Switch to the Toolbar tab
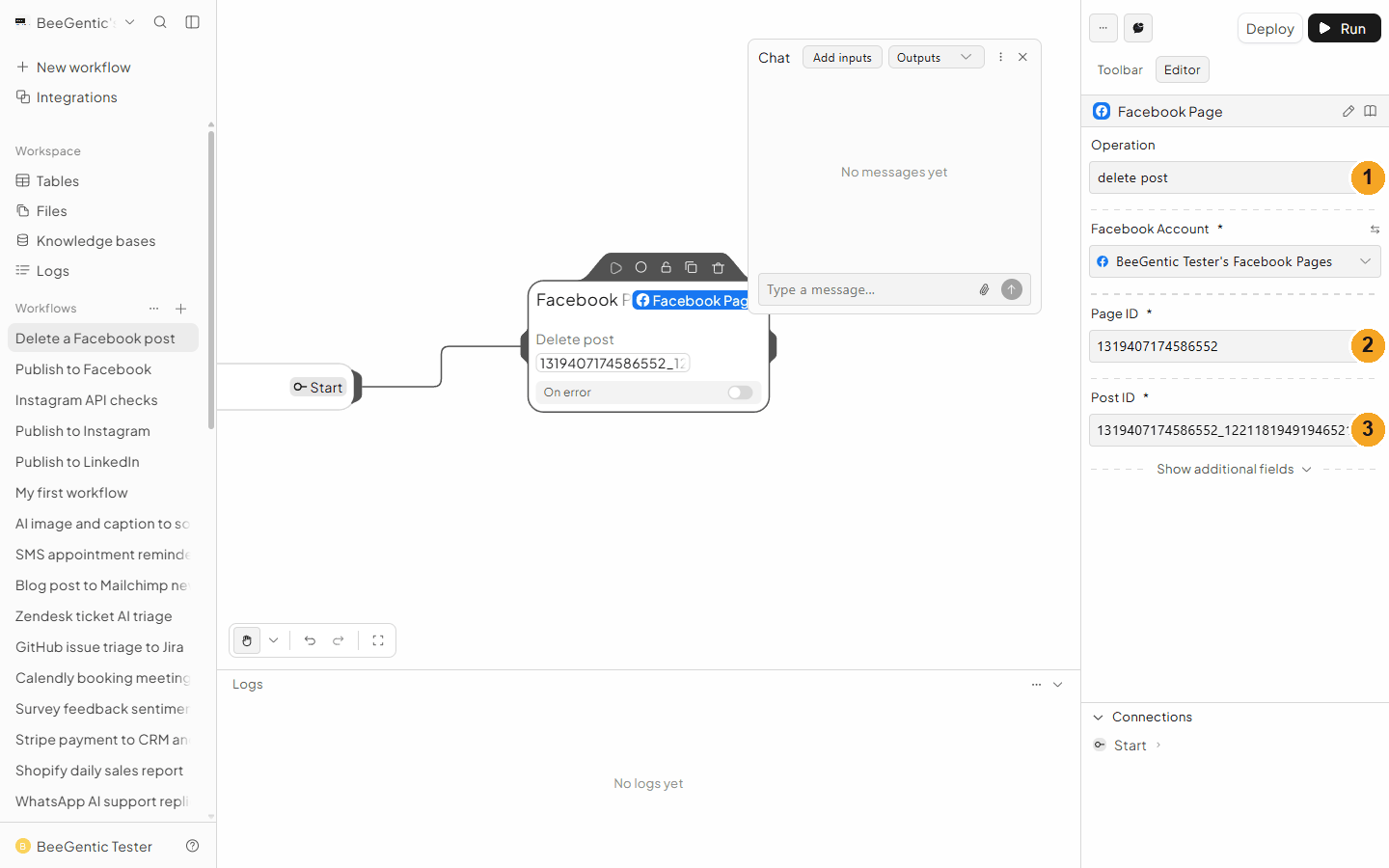This screenshot has height=868, width=1389. (1120, 69)
